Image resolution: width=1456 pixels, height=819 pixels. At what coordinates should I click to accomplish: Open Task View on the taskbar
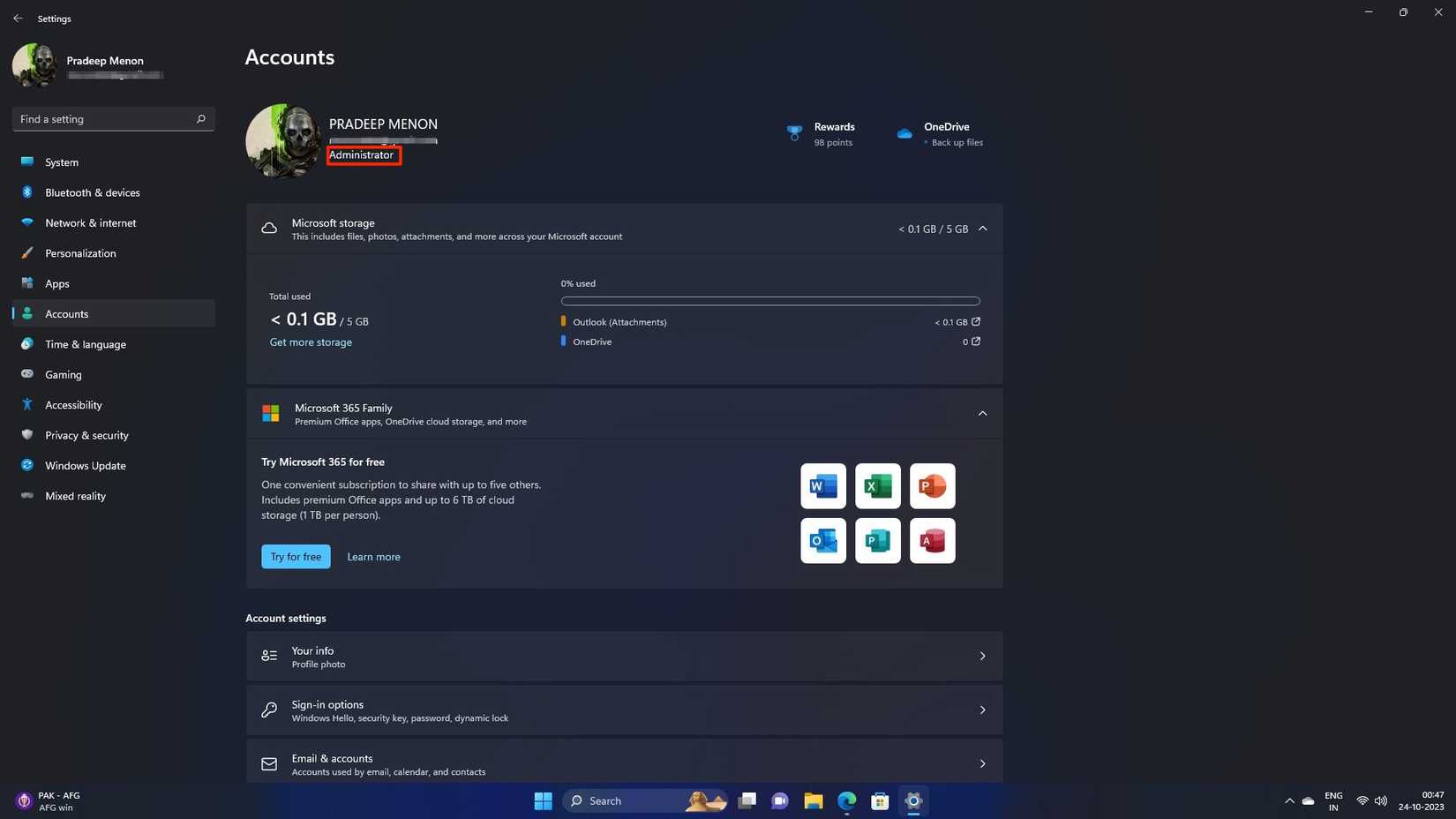[x=747, y=800]
